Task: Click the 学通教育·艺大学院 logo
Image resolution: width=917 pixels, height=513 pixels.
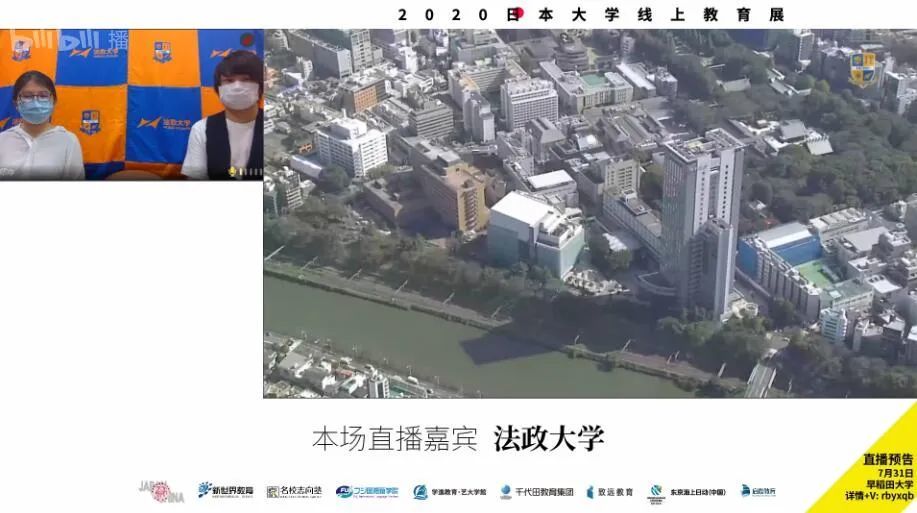Action: coord(449,492)
